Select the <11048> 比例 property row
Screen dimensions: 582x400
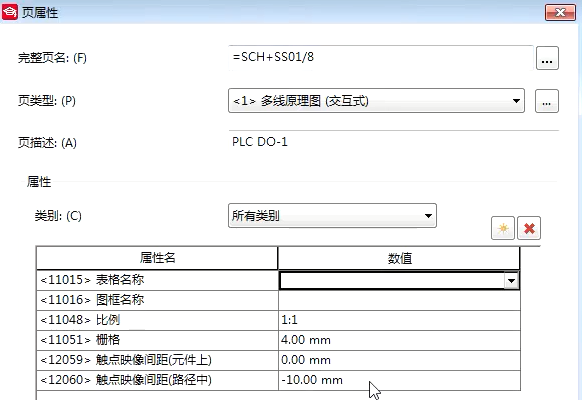(x=157, y=320)
